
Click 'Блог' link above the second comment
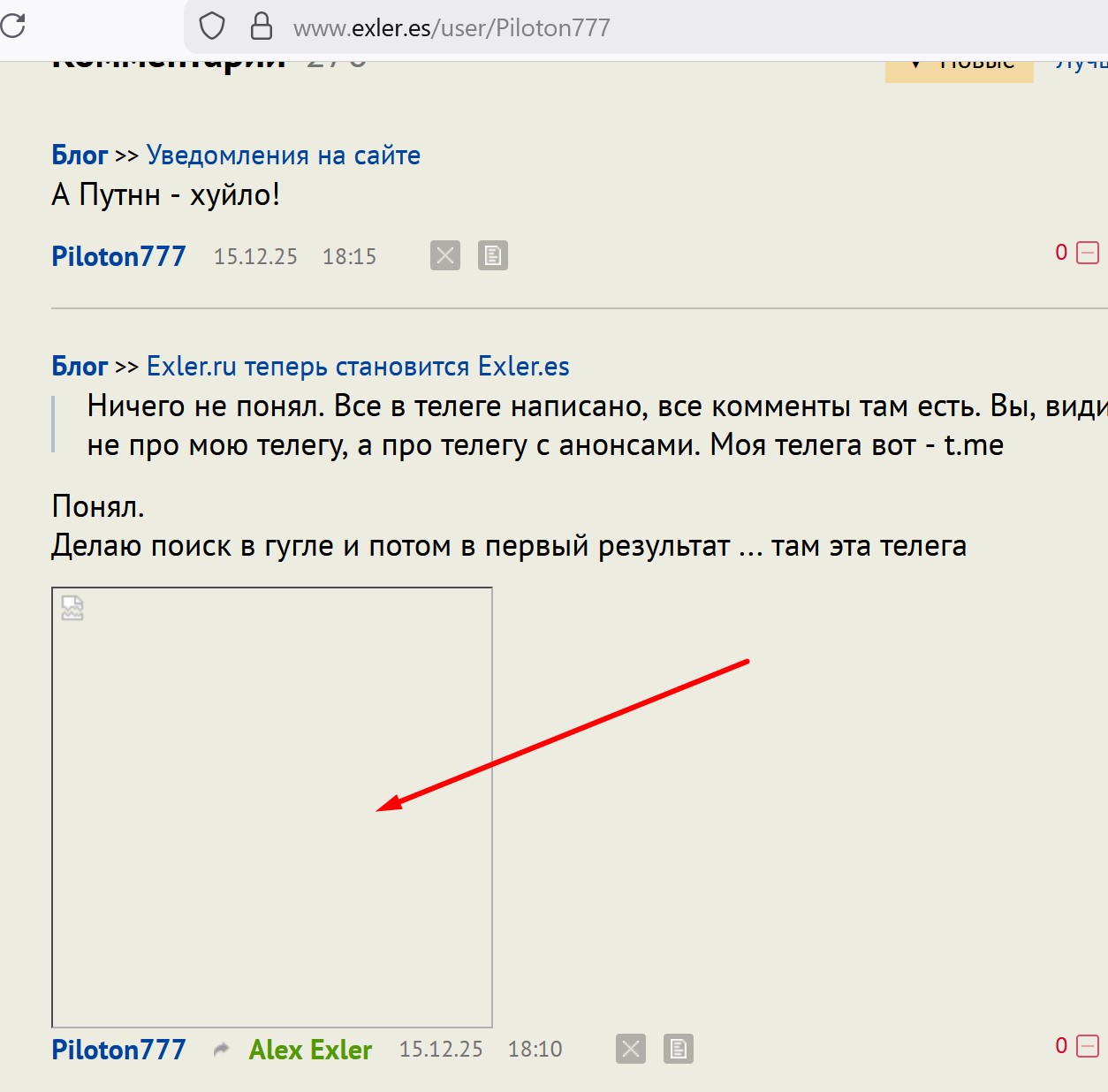(x=80, y=367)
